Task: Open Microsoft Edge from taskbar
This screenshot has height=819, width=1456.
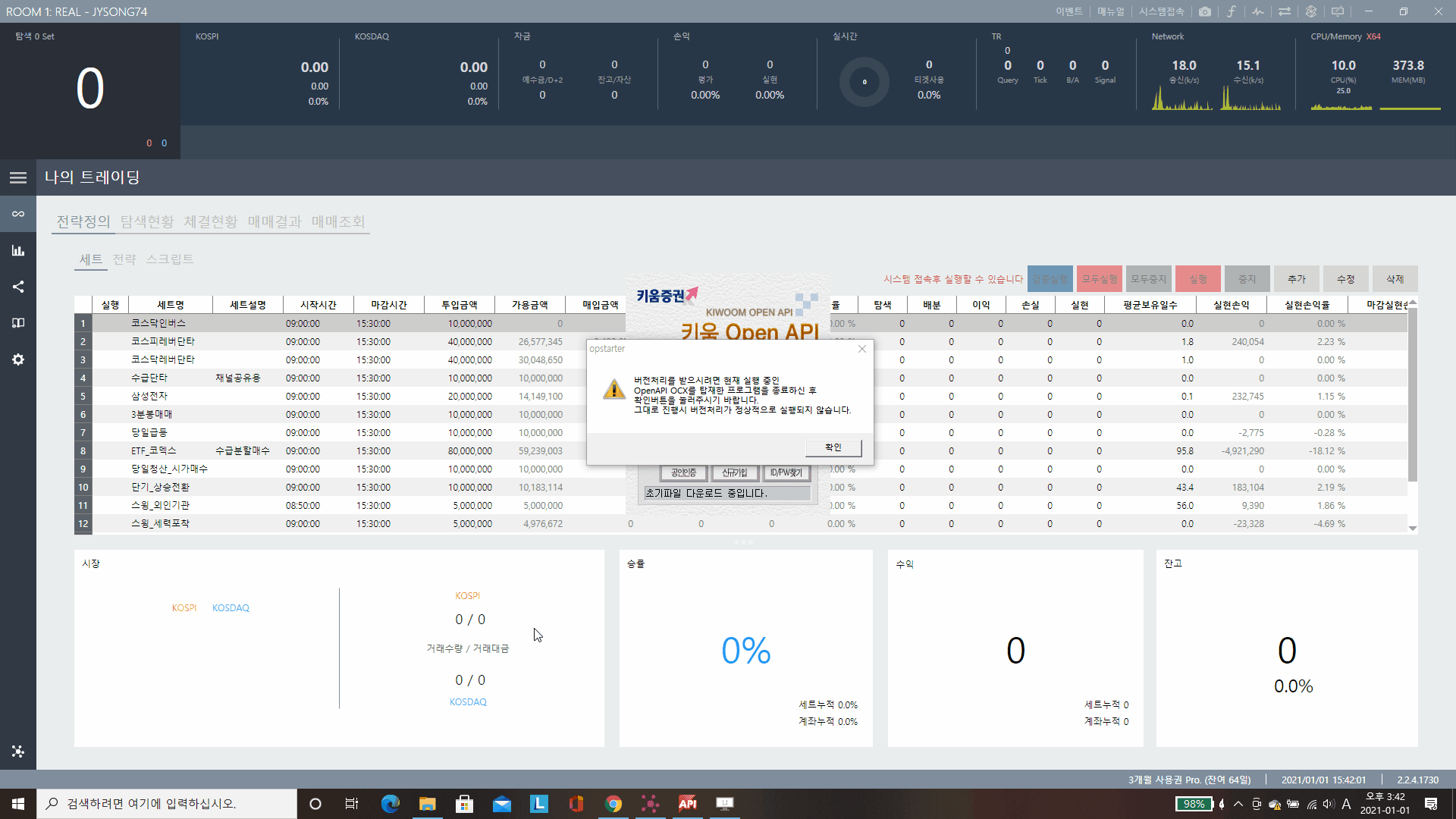Action: coord(391,804)
